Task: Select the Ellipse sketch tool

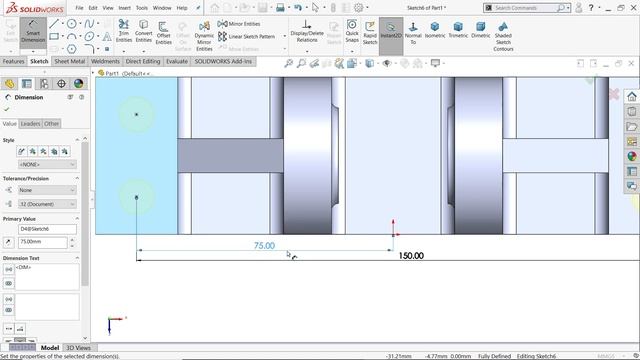Action: point(89,37)
